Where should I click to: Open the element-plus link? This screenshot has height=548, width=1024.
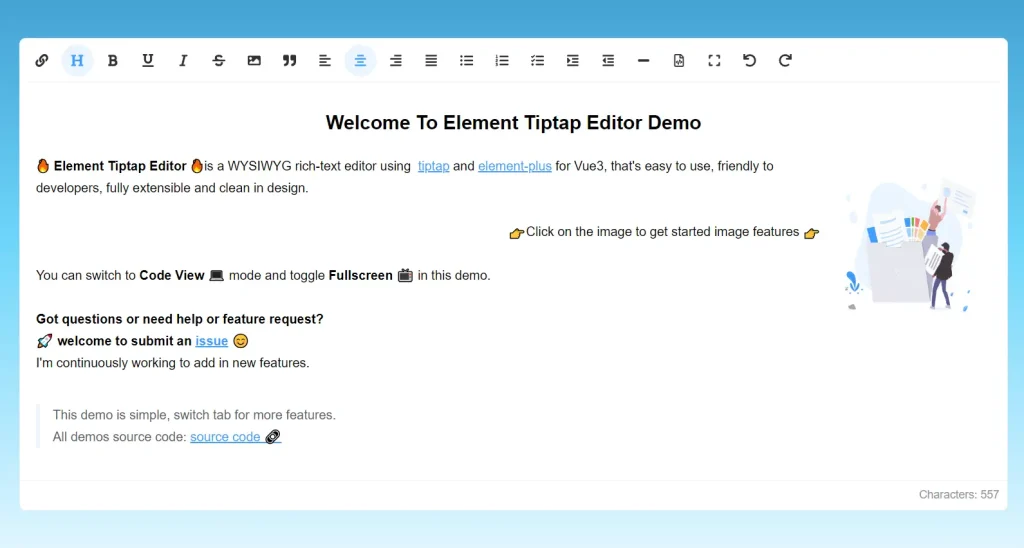click(515, 166)
